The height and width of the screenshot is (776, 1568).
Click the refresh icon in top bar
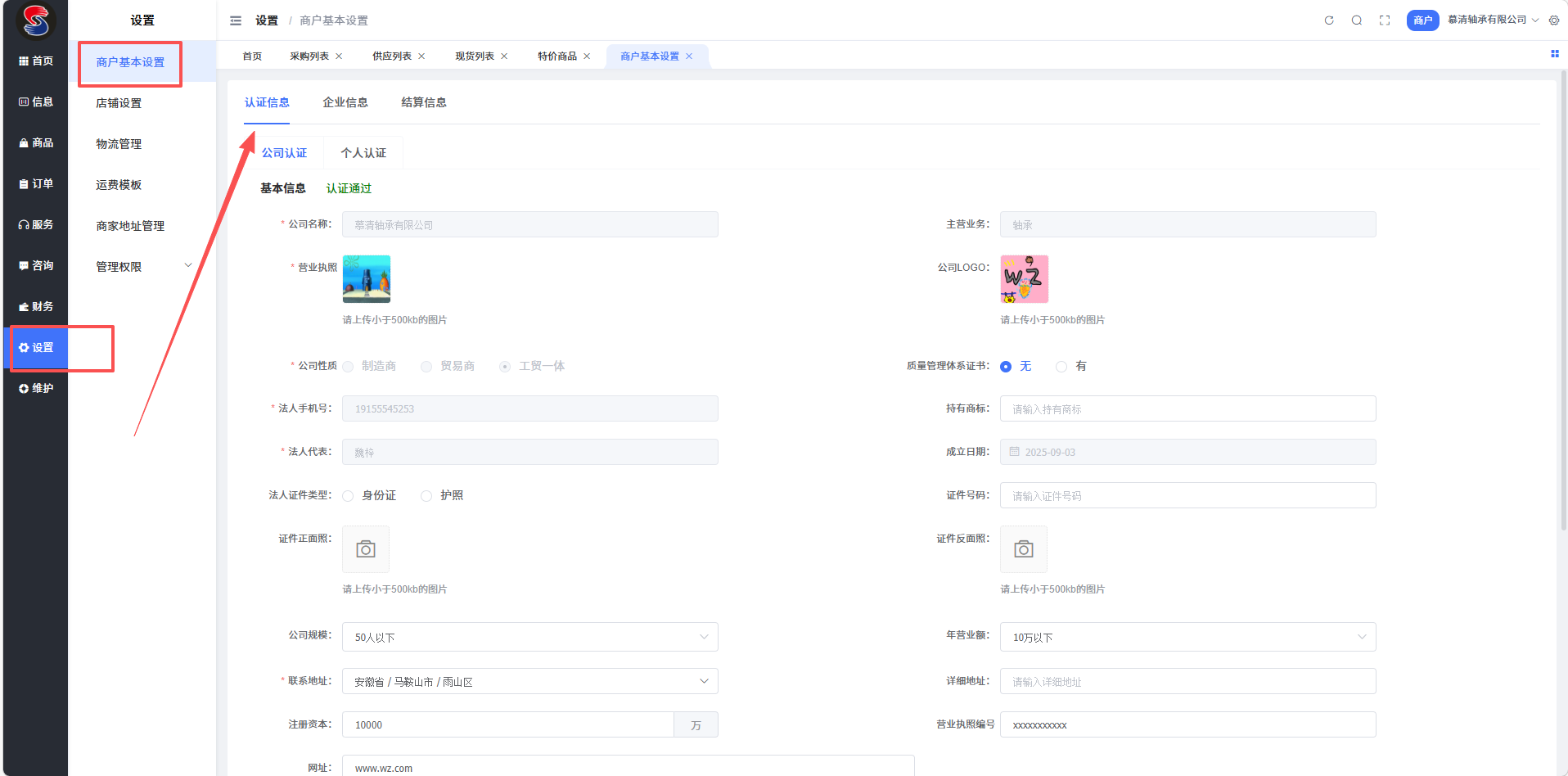click(1329, 20)
